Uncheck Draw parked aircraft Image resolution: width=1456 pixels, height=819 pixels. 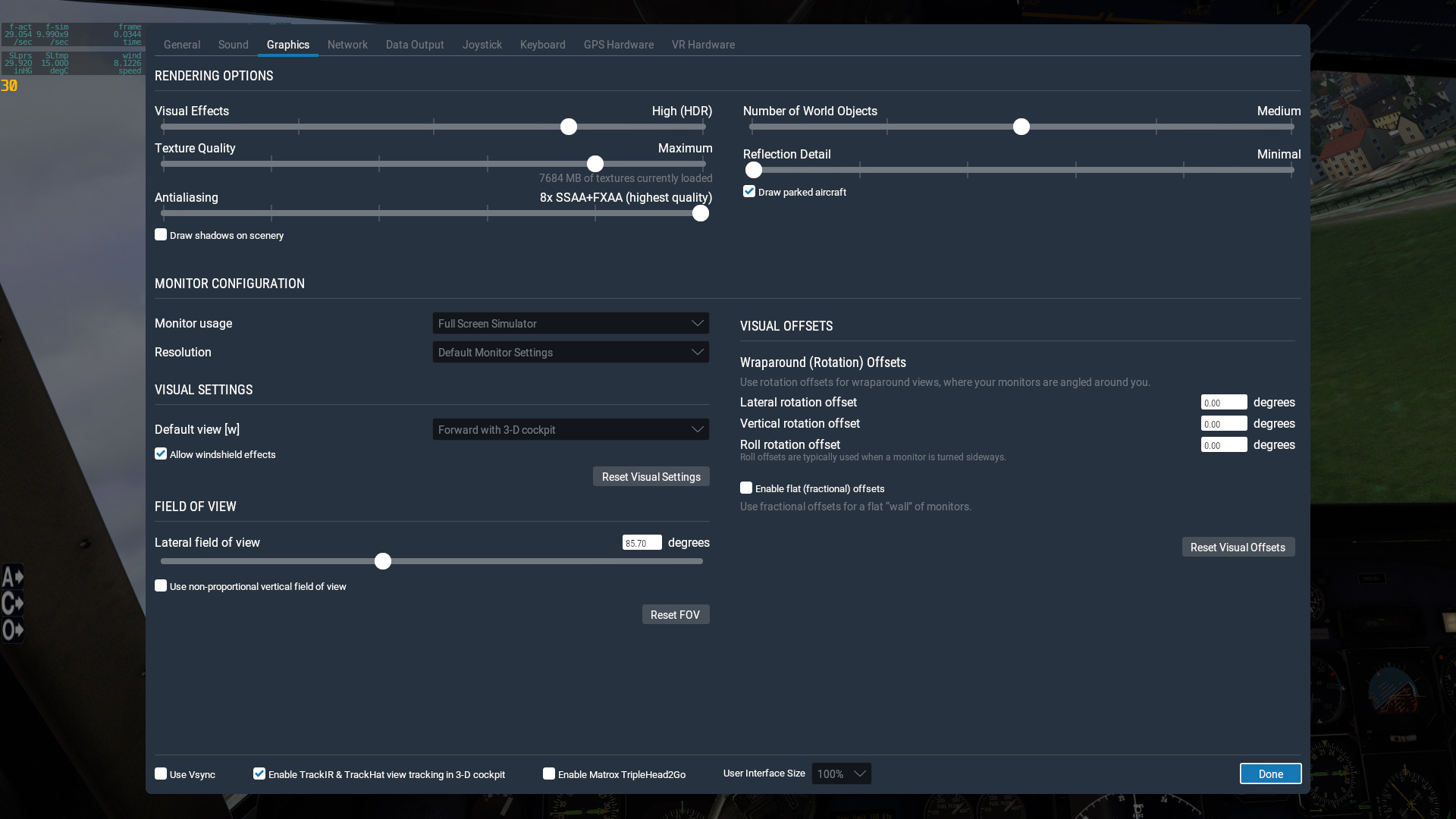tap(749, 192)
